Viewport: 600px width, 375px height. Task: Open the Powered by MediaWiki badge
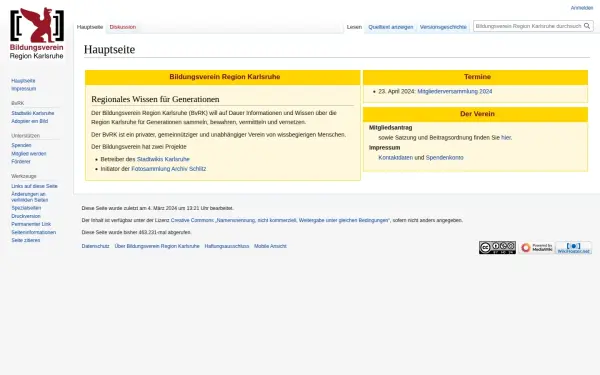coord(536,248)
